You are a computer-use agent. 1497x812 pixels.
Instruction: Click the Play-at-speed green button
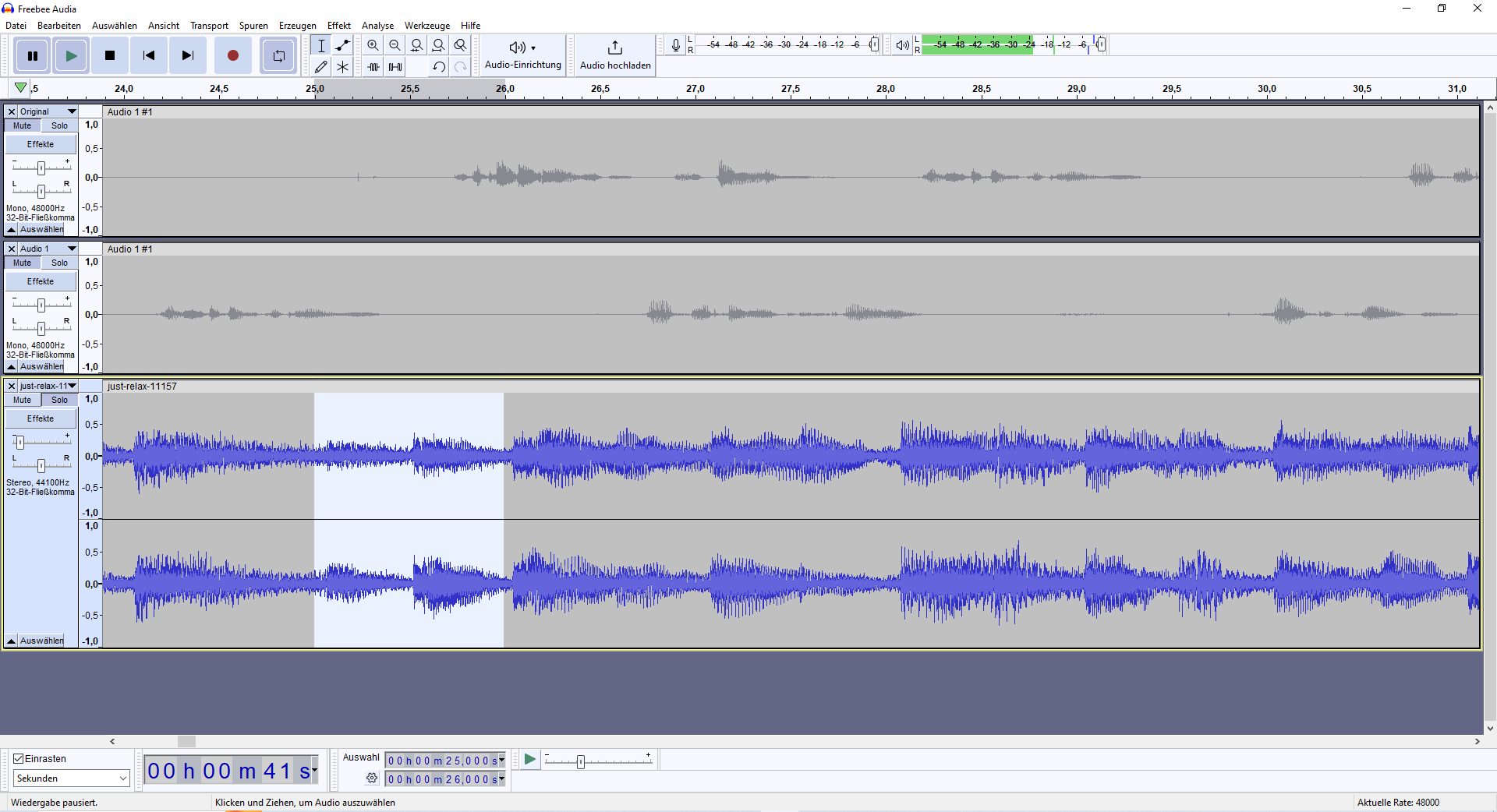pos(530,759)
